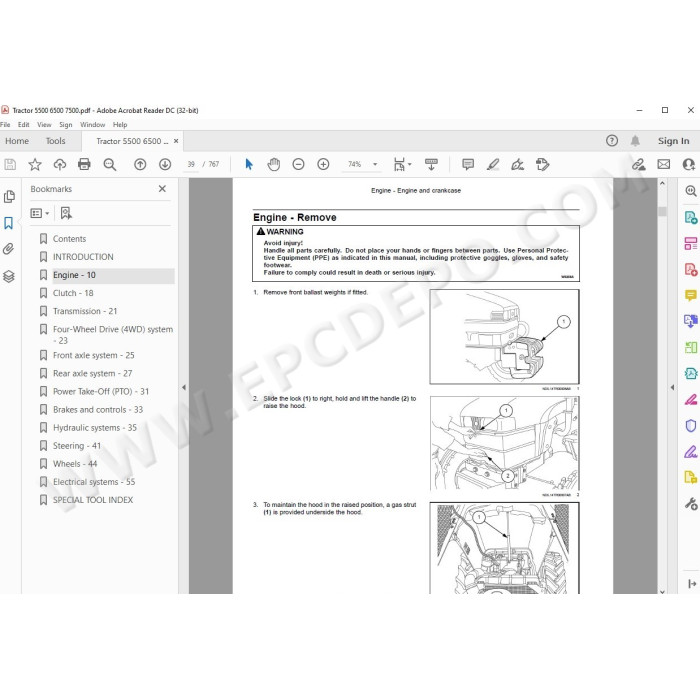Open Front axle system - 25 bookmark

[93, 355]
